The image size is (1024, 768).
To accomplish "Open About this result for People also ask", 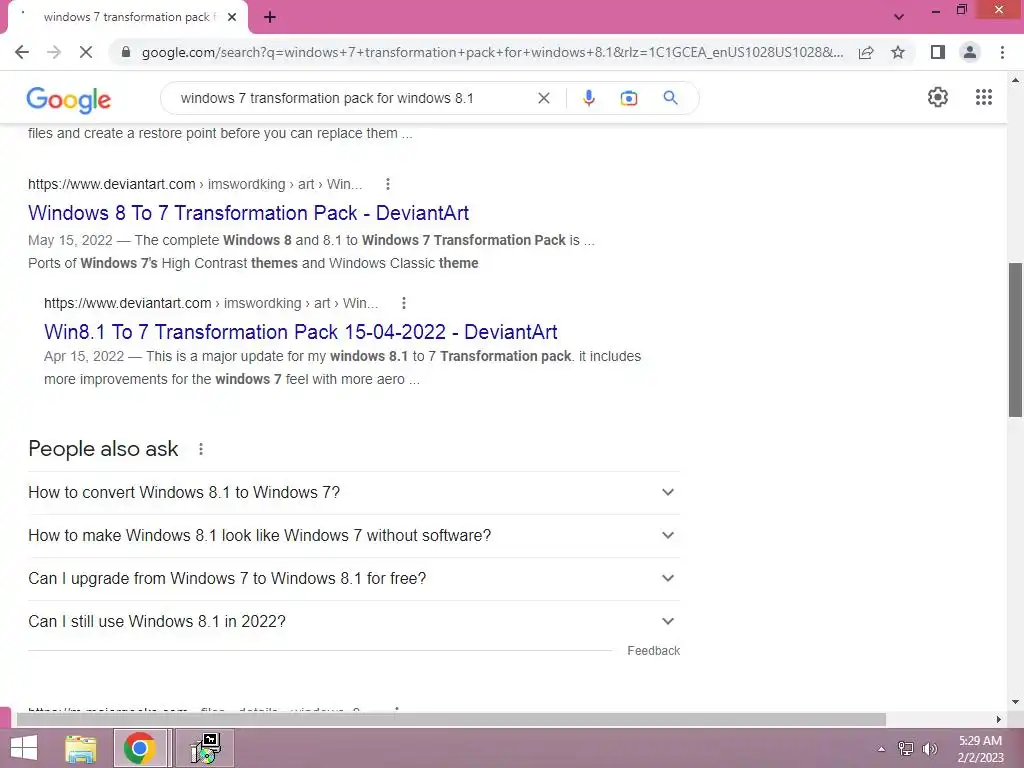I will click(200, 449).
